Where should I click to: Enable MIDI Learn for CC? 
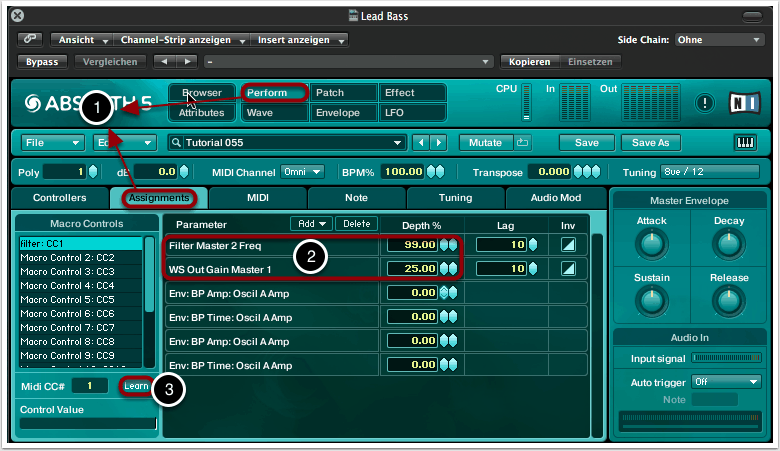[x=136, y=386]
